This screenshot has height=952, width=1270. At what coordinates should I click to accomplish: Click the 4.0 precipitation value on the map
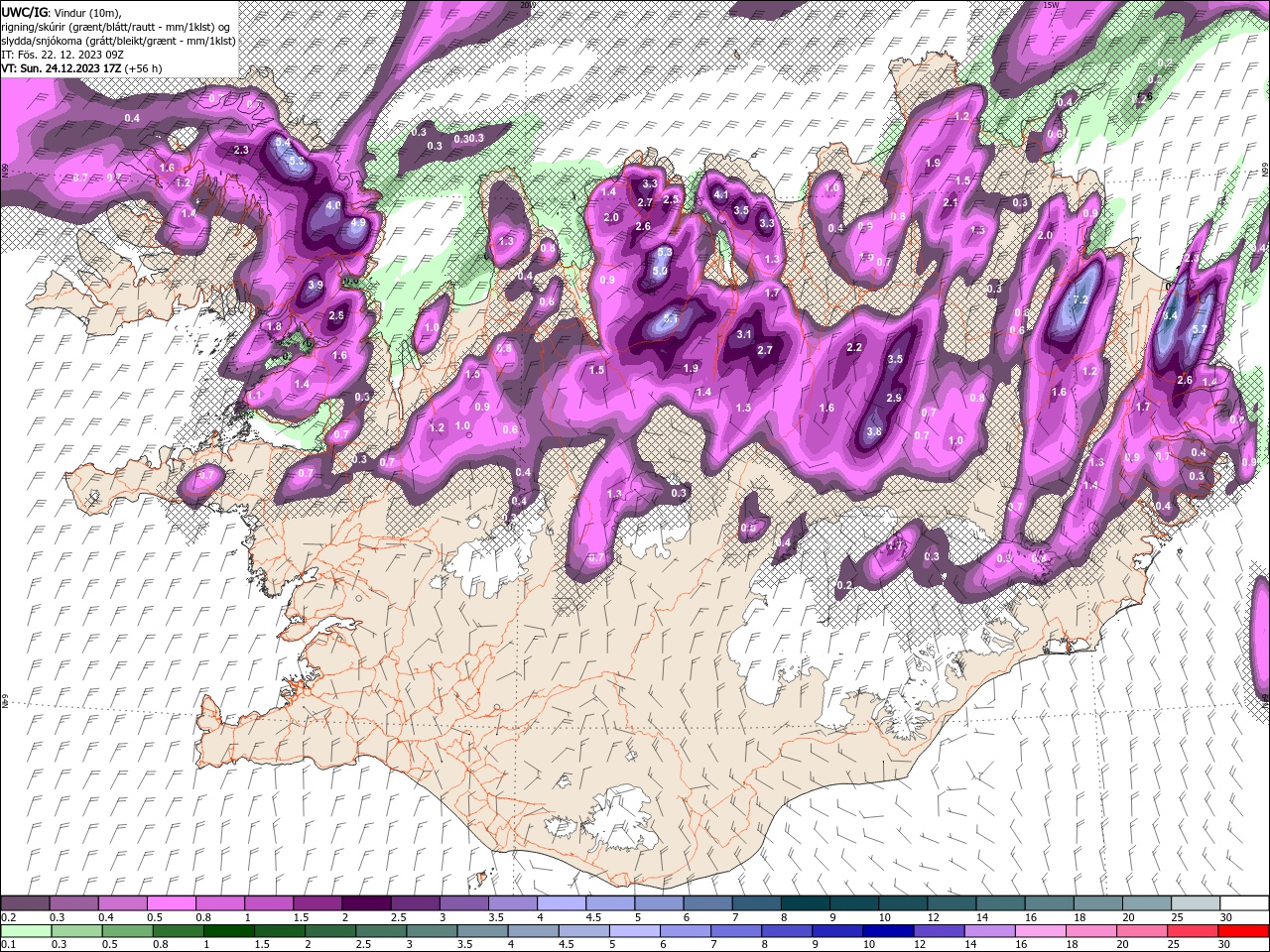click(334, 205)
